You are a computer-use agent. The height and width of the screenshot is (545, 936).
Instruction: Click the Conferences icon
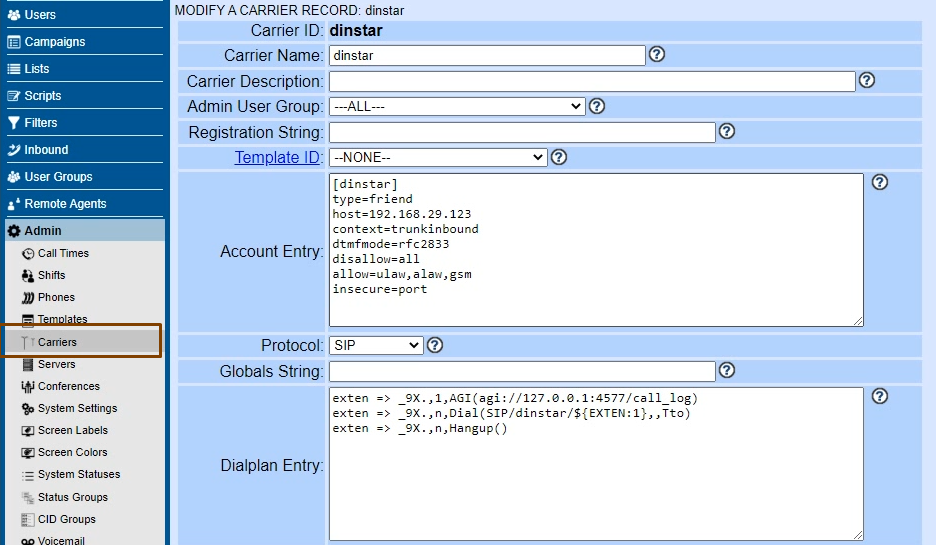(x=27, y=387)
